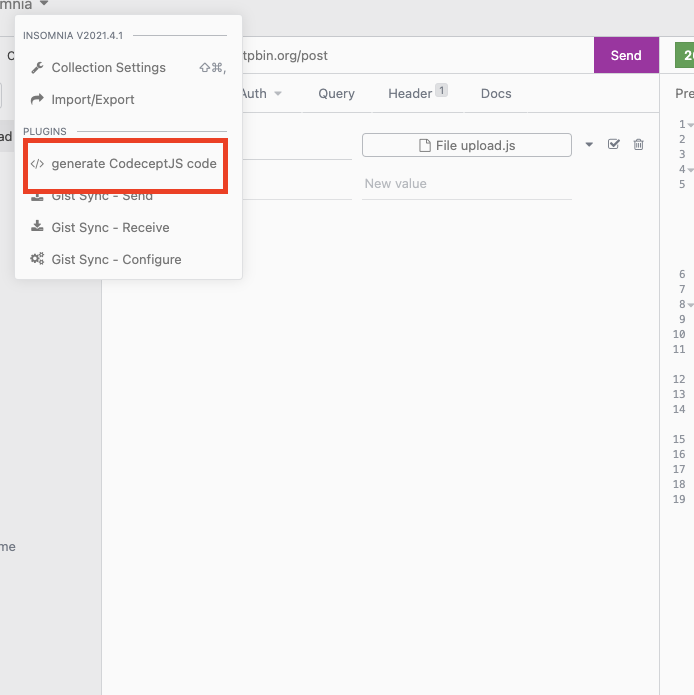This screenshot has height=695, width=694.
Task: Click the green status code badge
Action: pyautogui.click(x=685, y=55)
